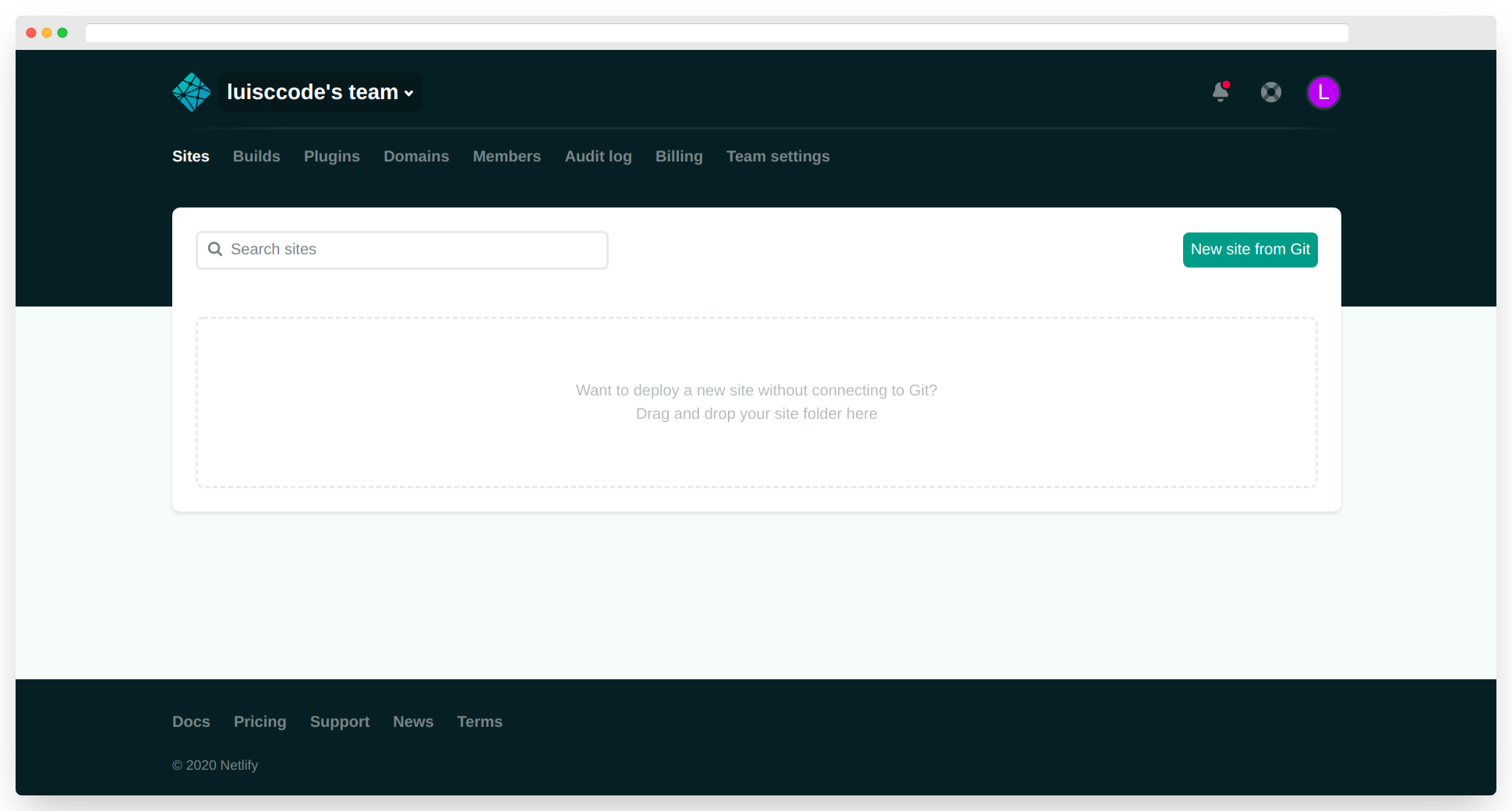Open the News footer link
The height and width of the screenshot is (811, 1512).
(413, 721)
